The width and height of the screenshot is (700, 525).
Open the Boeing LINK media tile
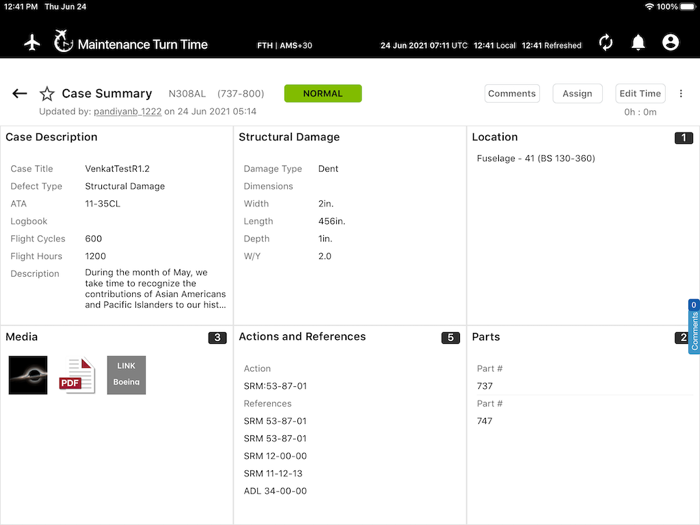pos(126,375)
